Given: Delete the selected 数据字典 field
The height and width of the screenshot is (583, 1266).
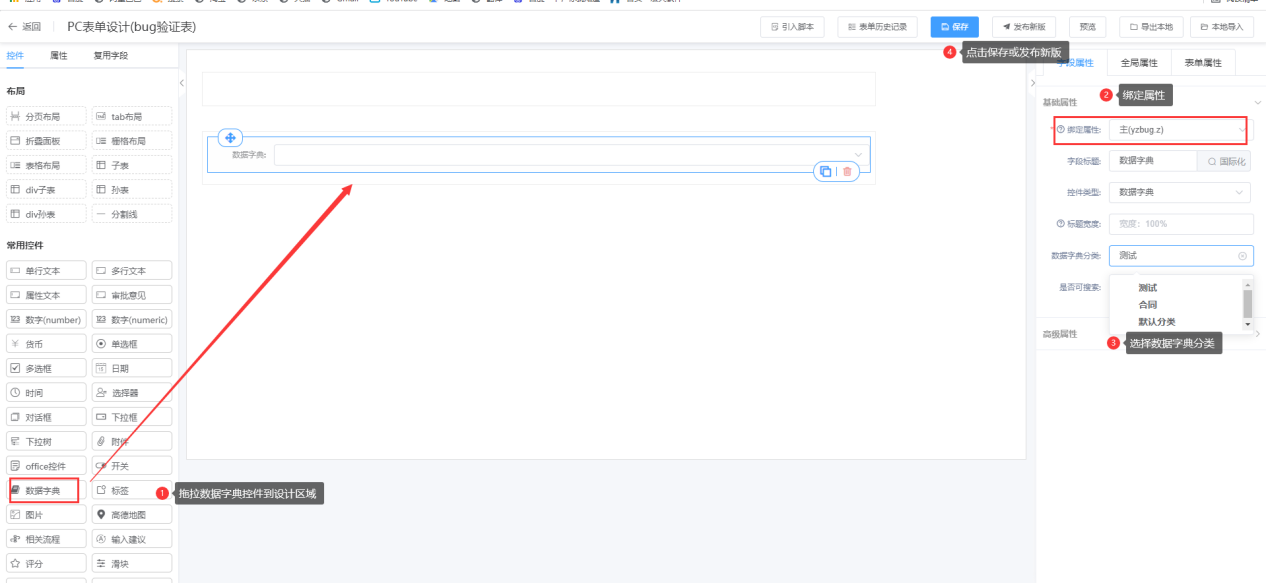Looking at the screenshot, I should (847, 172).
